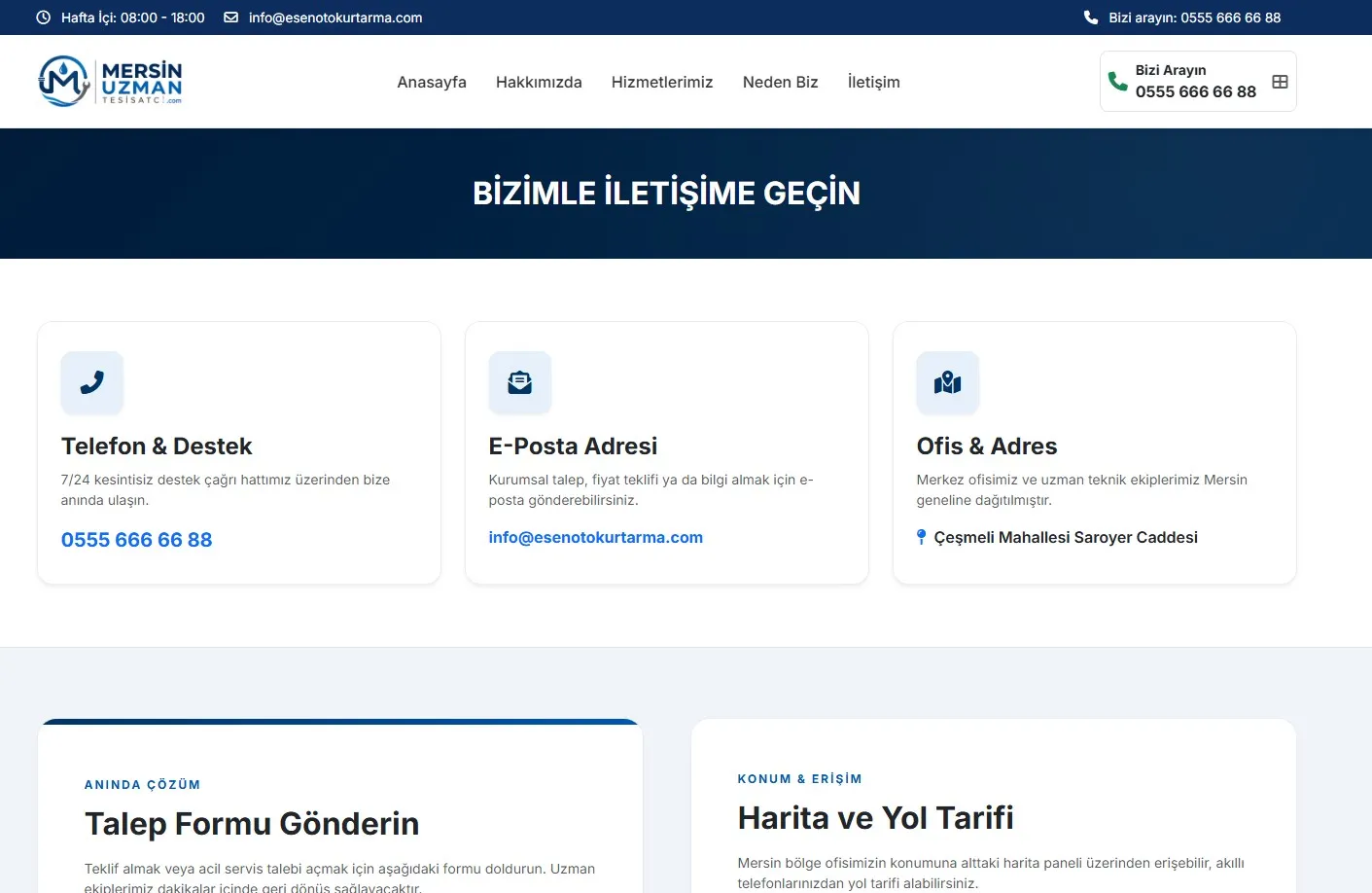Click the E-Posta Adresi heading
The width and height of the screenshot is (1372, 893).
coord(574,446)
